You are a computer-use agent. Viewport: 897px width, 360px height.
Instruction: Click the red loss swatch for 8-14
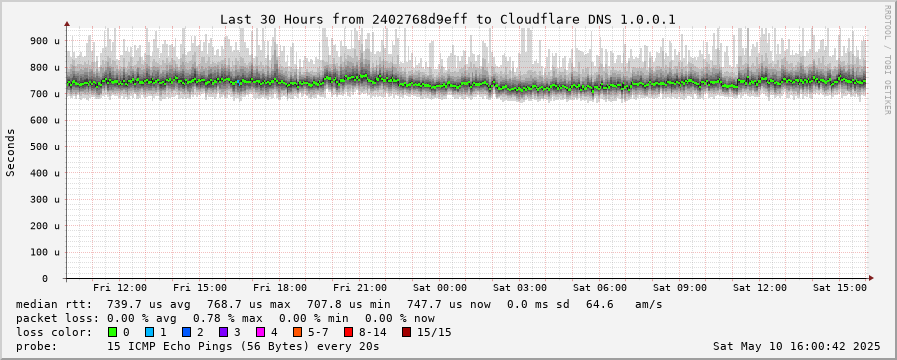coord(348,332)
